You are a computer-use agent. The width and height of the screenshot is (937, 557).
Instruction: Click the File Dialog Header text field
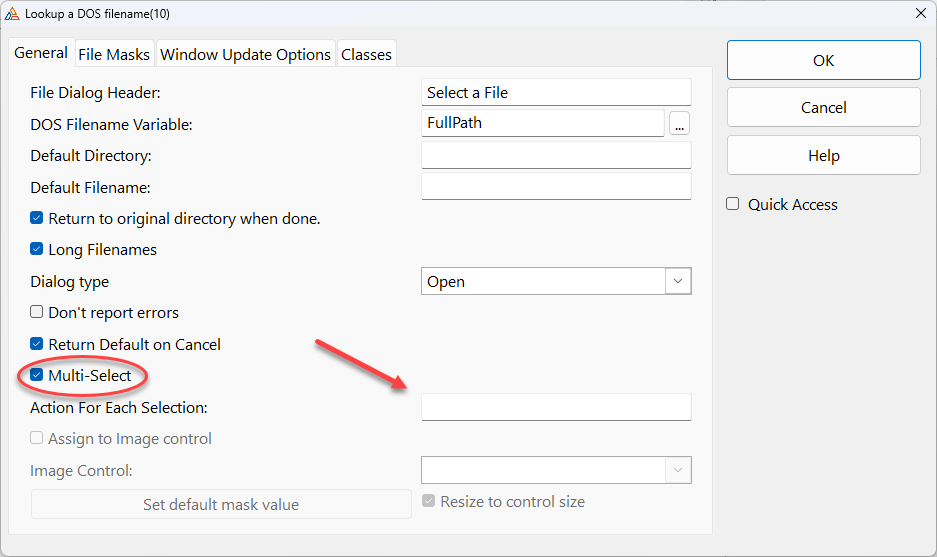[x=556, y=92]
